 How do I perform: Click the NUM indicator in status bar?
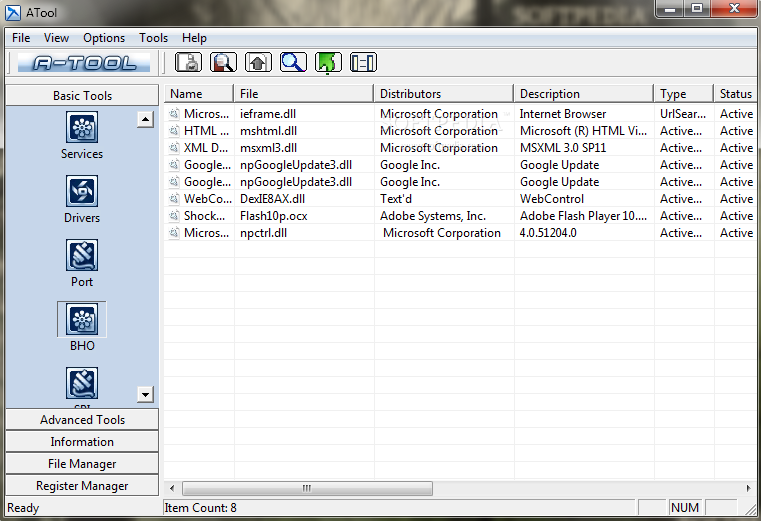(x=685, y=508)
